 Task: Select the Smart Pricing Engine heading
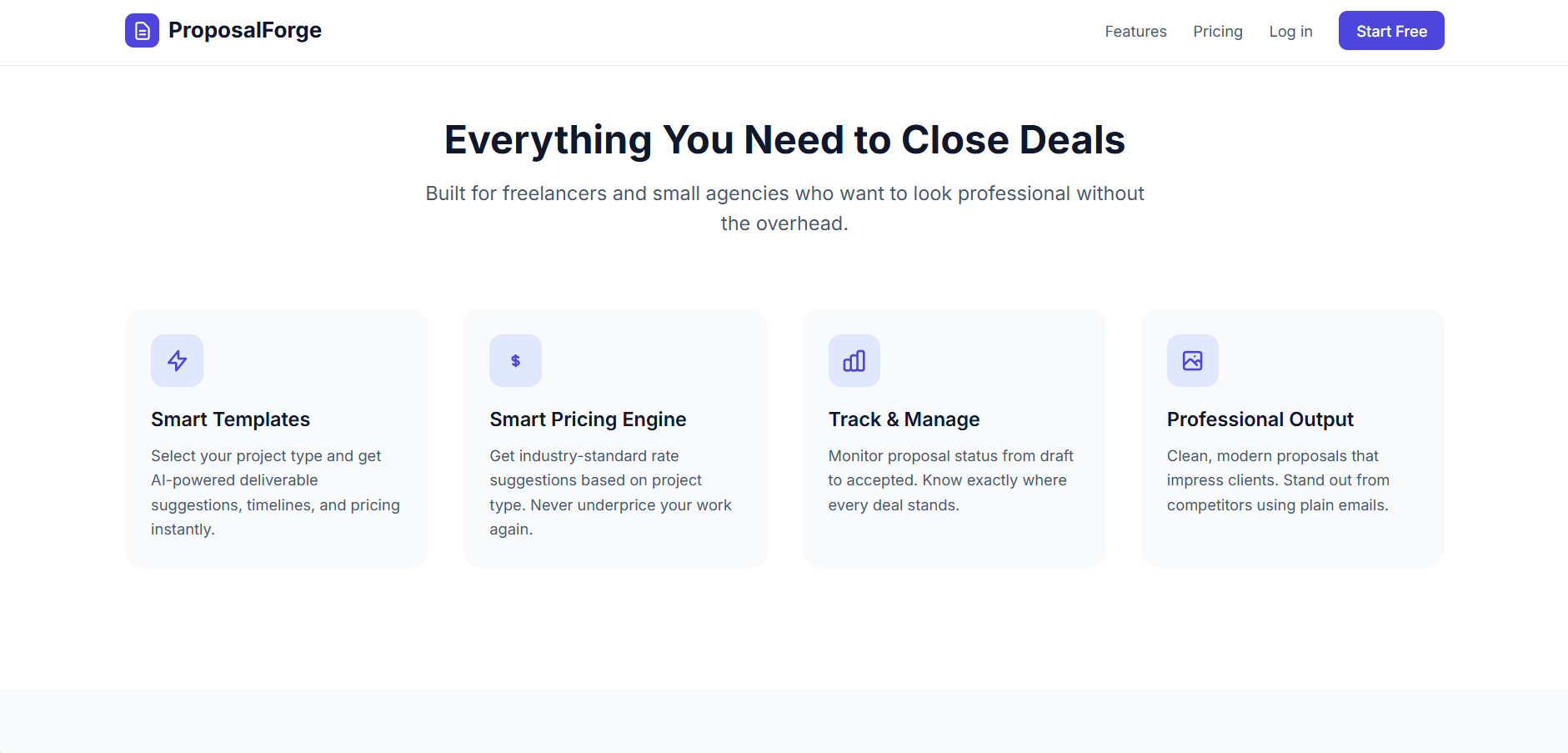click(x=588, y=419)
